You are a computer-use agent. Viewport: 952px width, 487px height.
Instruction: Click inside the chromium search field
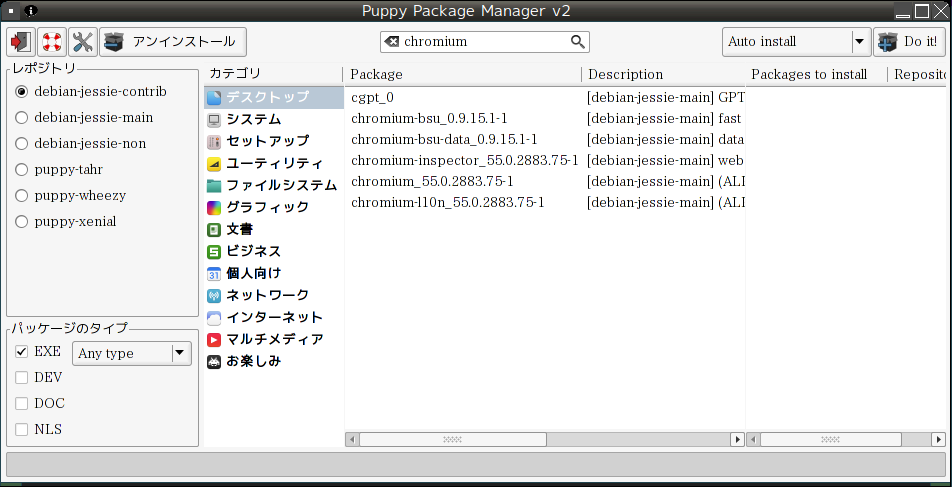pos(486,42)
